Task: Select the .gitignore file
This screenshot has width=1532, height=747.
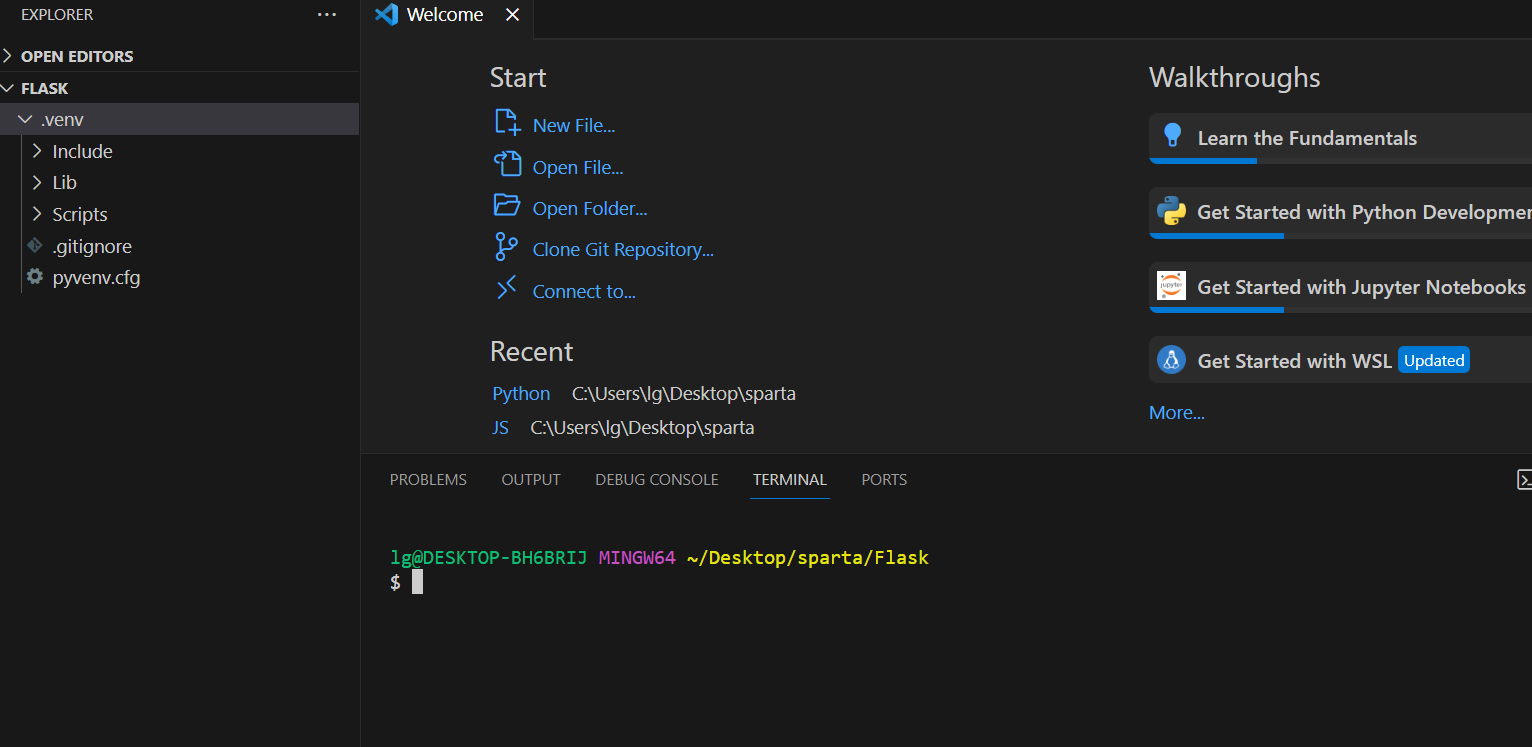Action: (180, 246)
